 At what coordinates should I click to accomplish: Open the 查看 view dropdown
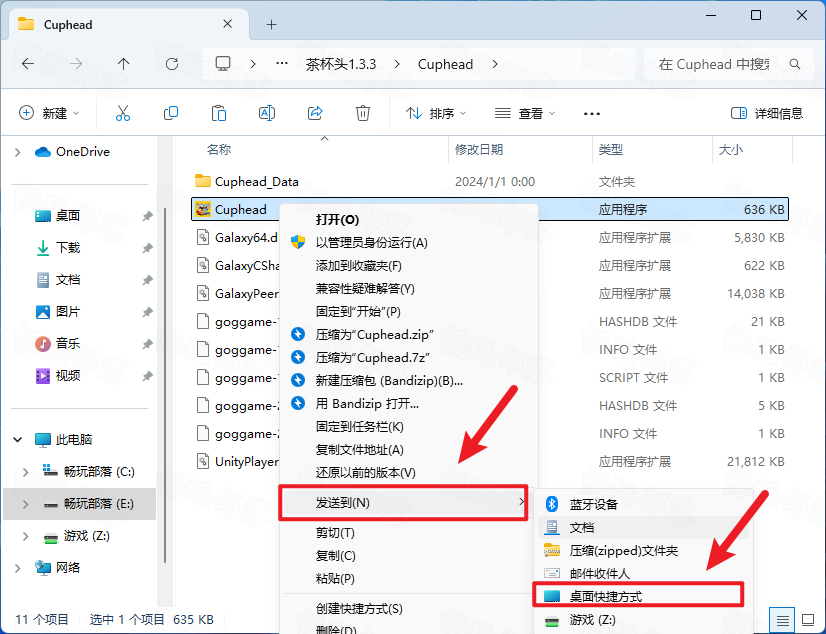click(x=525, y=113)
